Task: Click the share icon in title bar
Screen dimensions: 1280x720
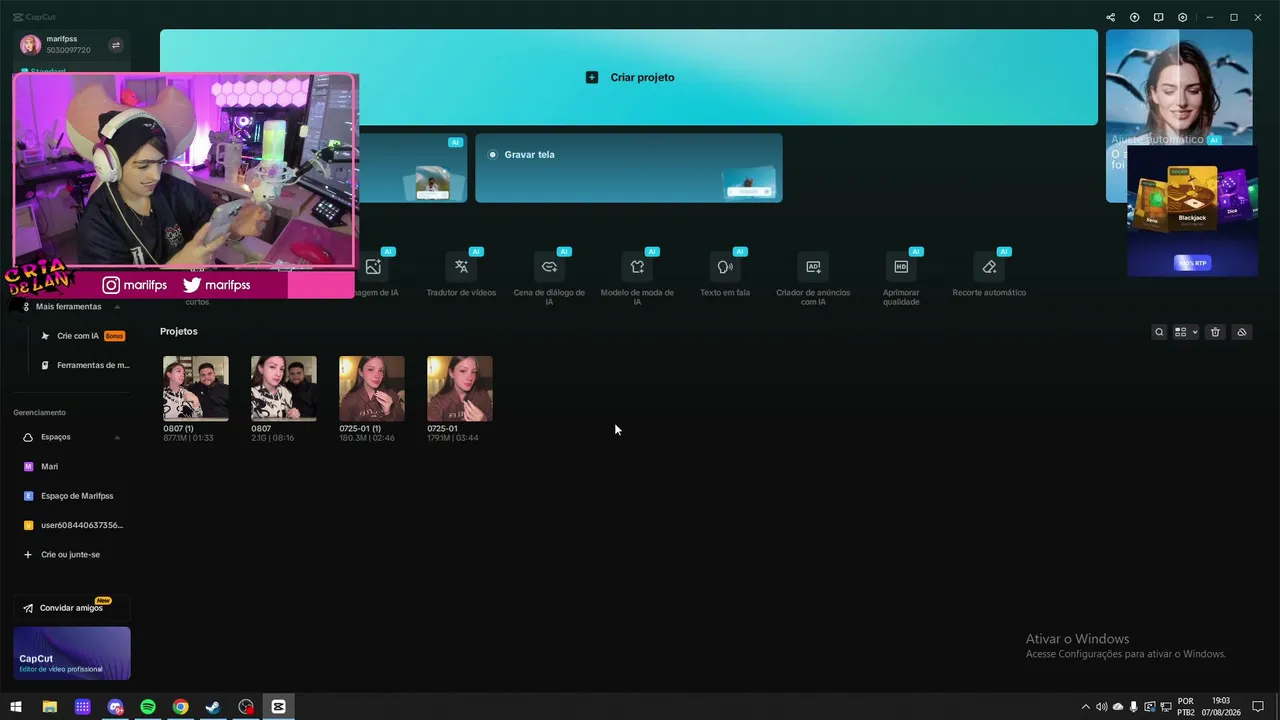Action: pyautogui.click(x=1110, y=17)
